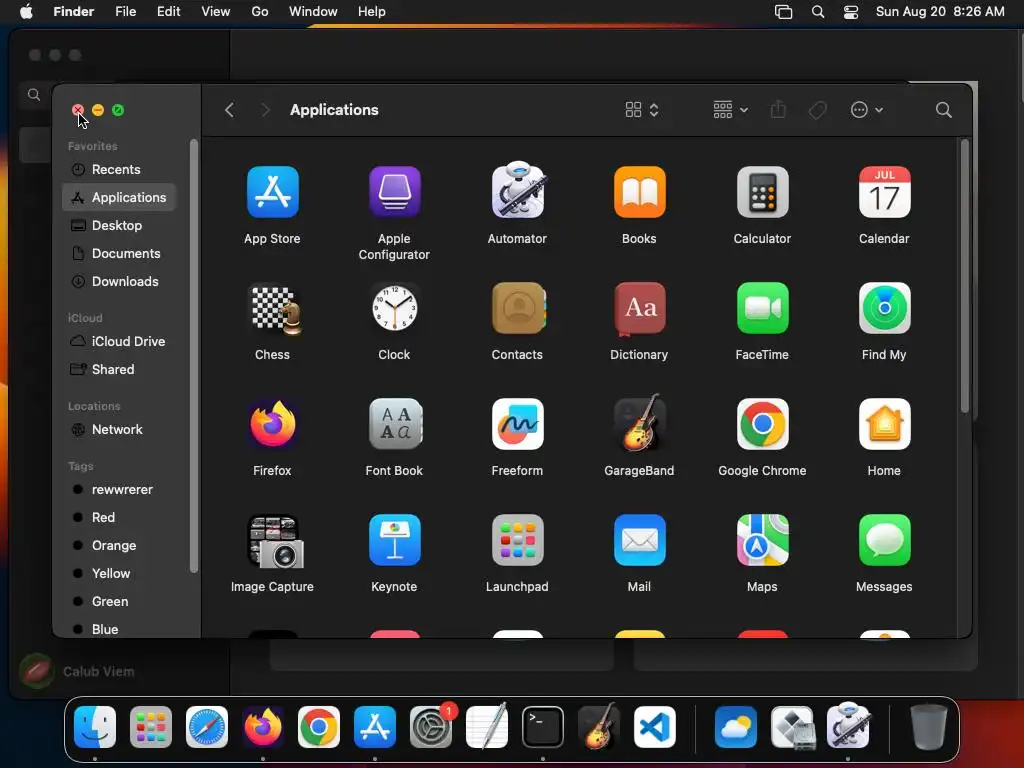1024x768 pixels.
Task: Open Stage Manager icon in menu bar
Action: (783, 12)
